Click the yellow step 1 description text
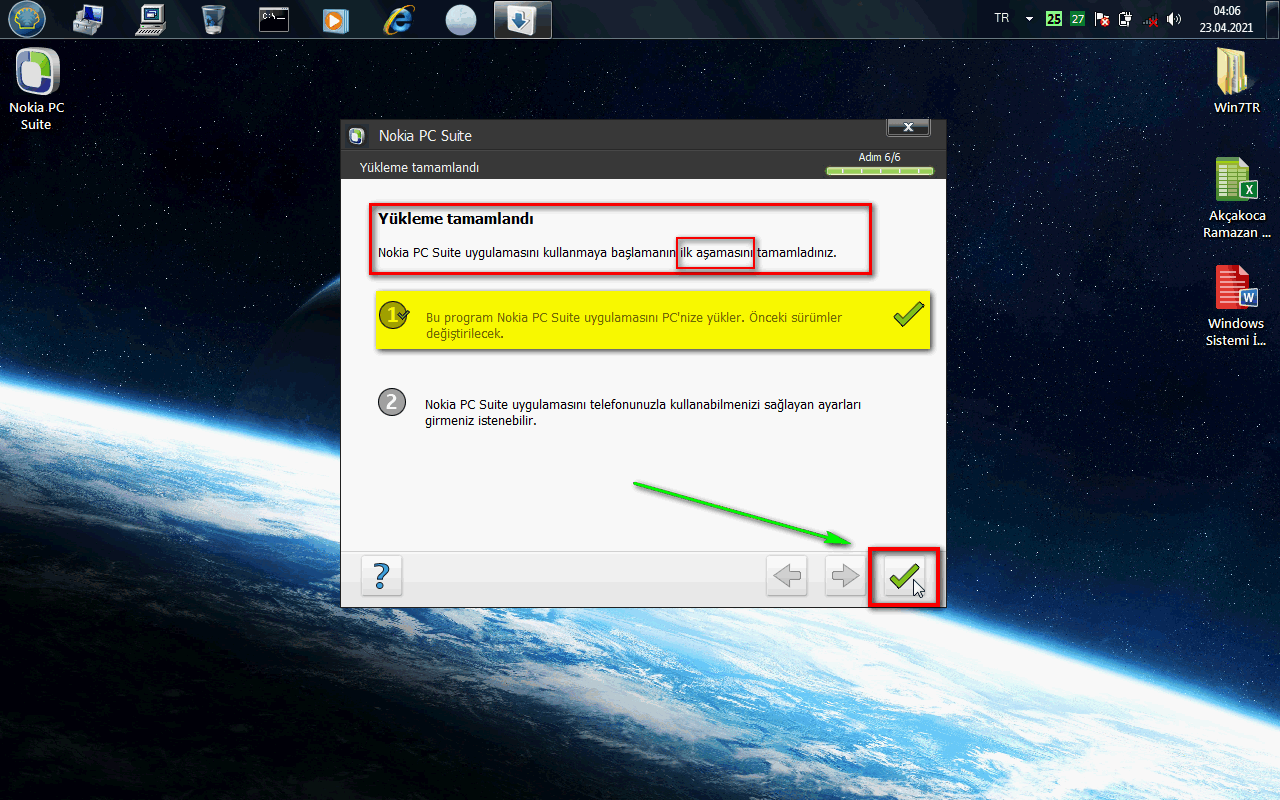 click(634, 325)
